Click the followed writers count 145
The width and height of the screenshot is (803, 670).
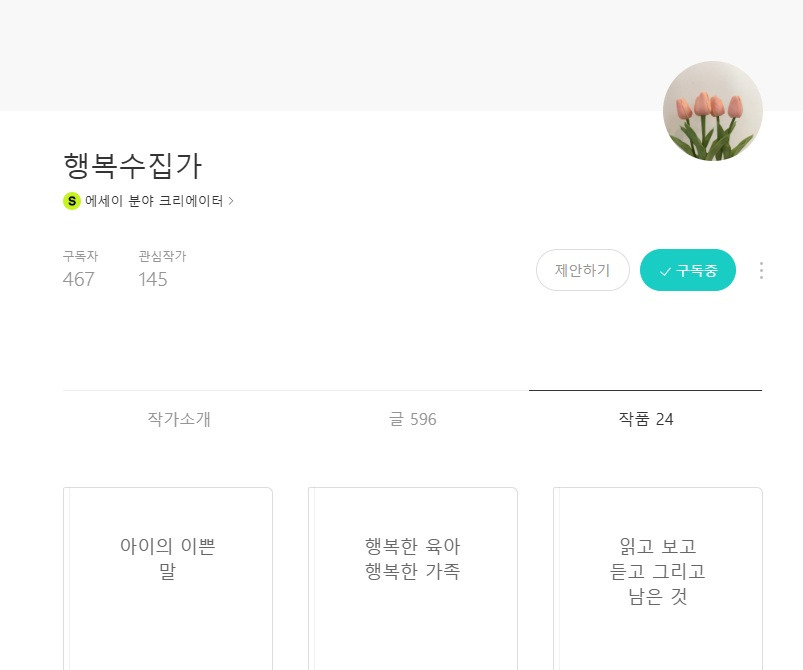[x=153, y=279]
